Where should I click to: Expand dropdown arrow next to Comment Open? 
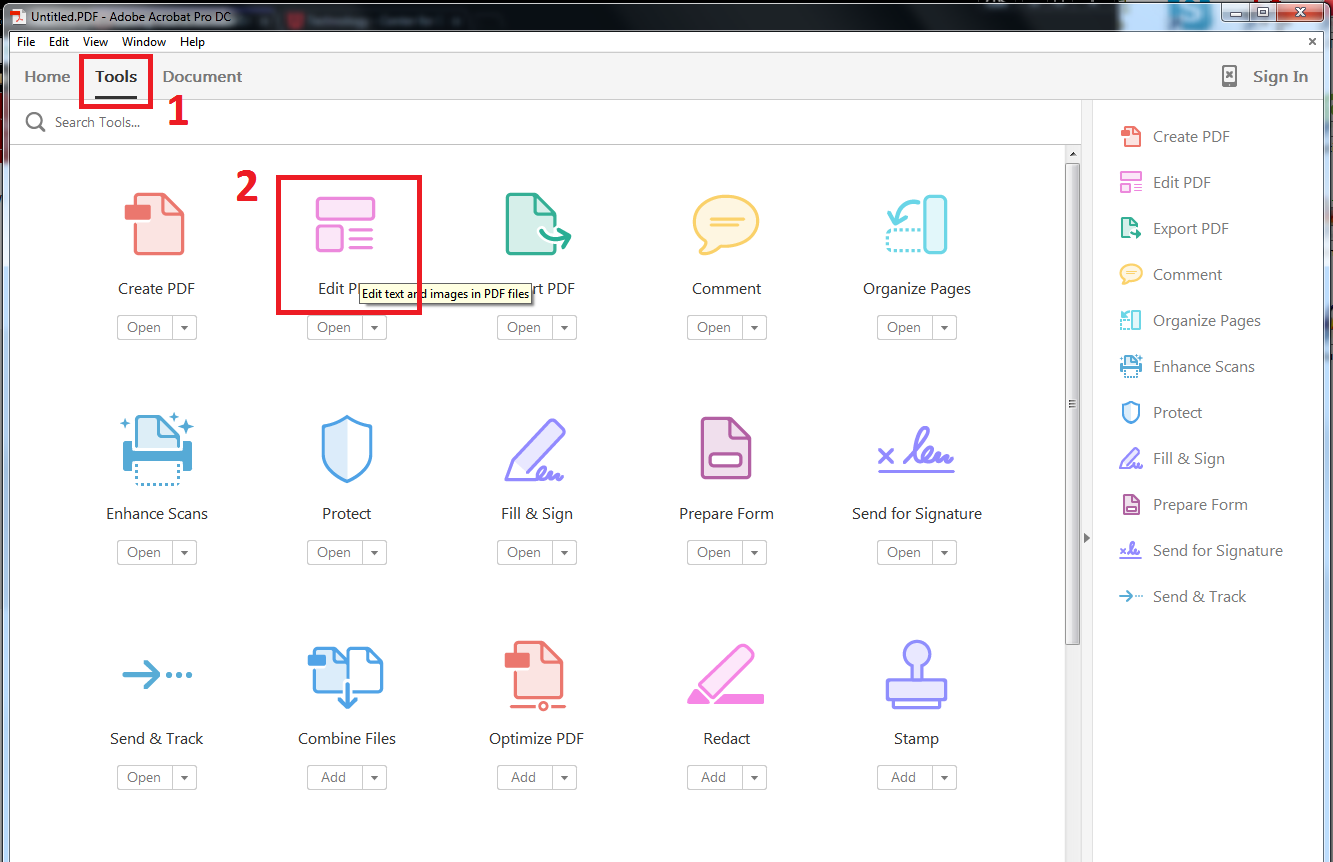tap(754, 328)
